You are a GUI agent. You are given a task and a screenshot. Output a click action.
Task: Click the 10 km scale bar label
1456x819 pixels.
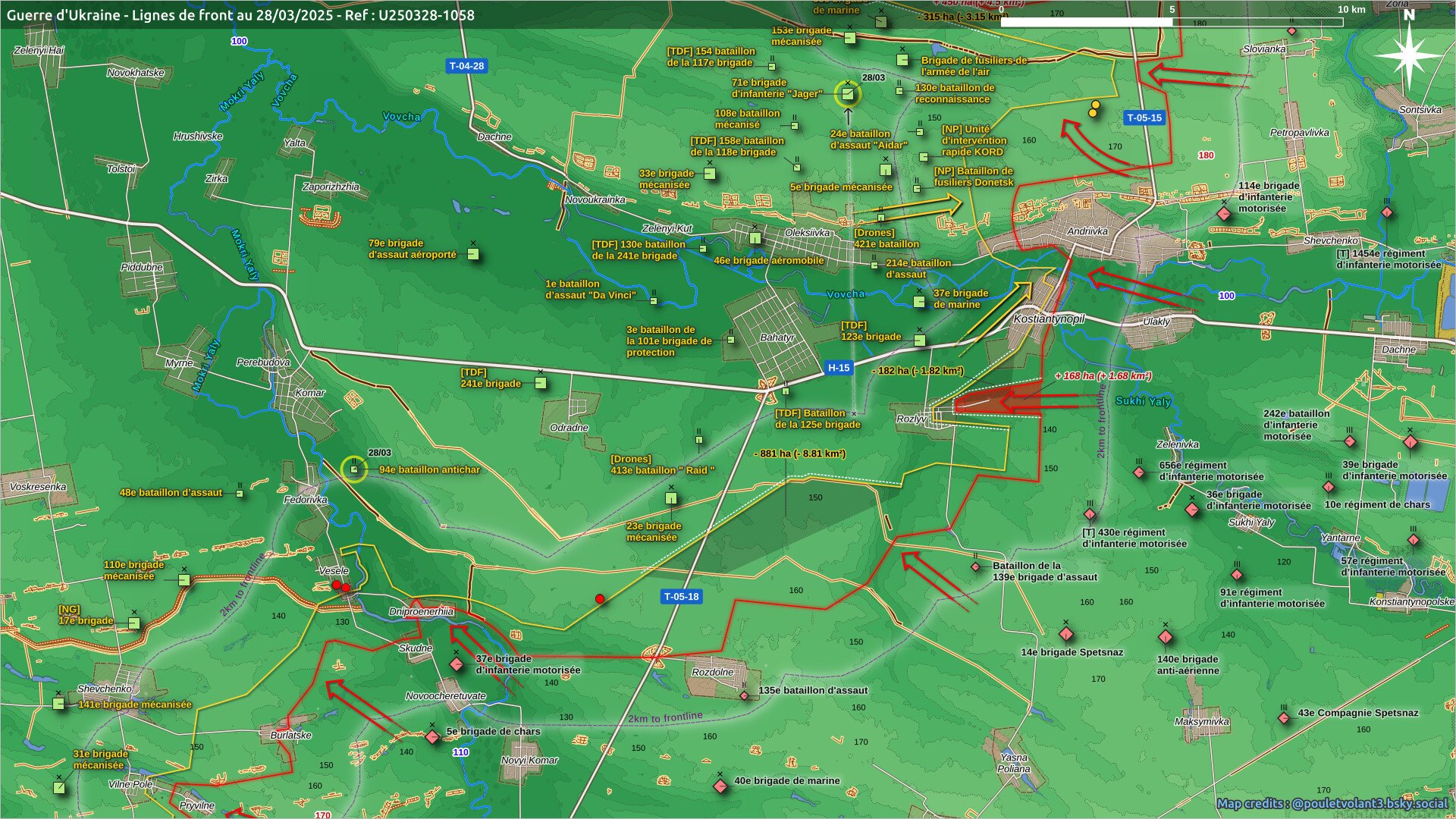(1351, 9)
